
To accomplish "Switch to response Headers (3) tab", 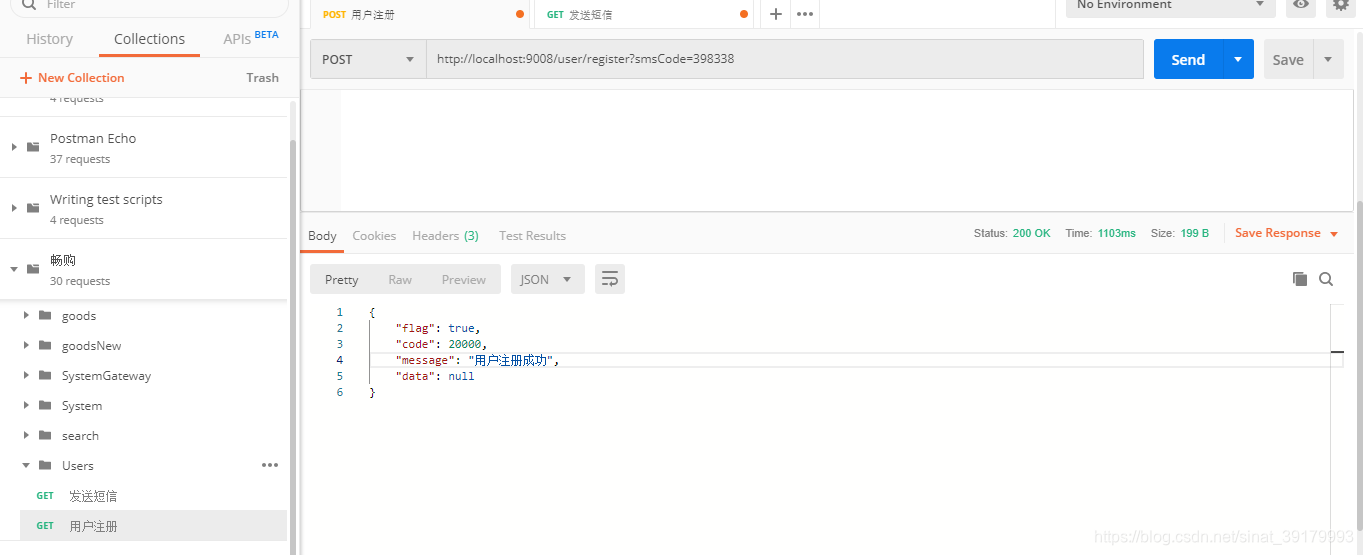I will (x=445, y=236).
